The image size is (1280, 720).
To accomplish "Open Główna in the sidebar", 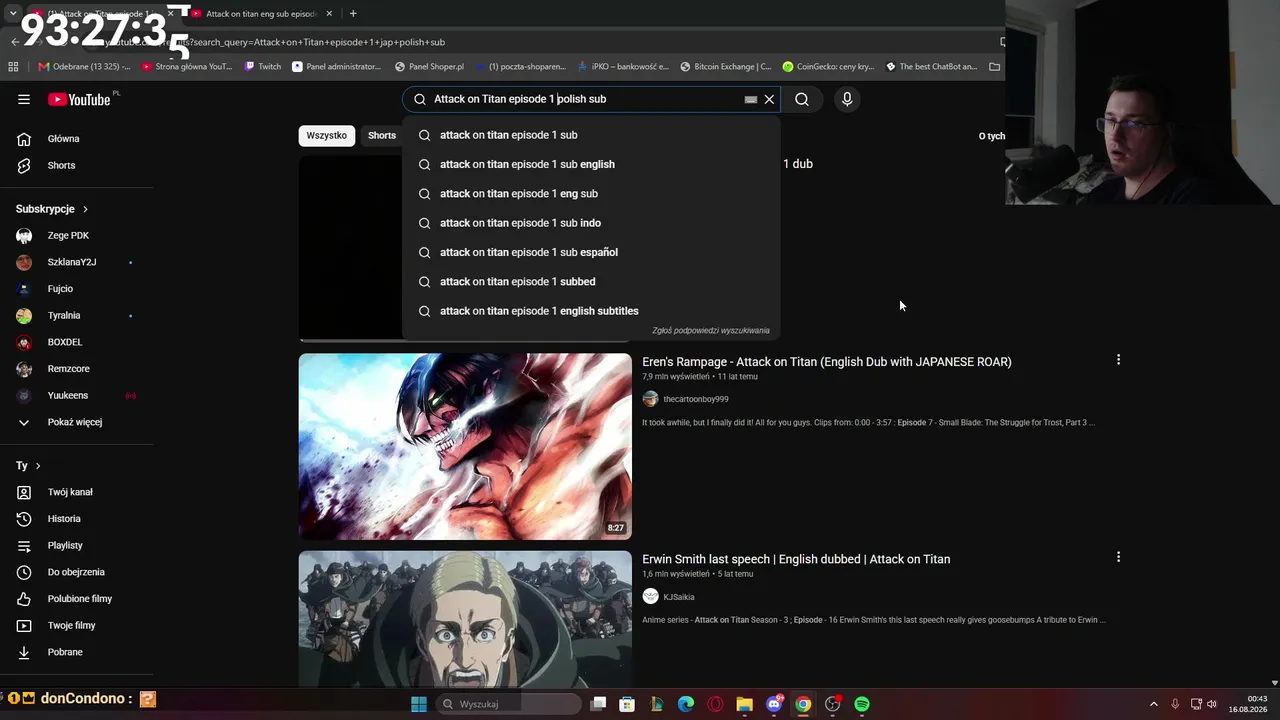I will [77, 139].
